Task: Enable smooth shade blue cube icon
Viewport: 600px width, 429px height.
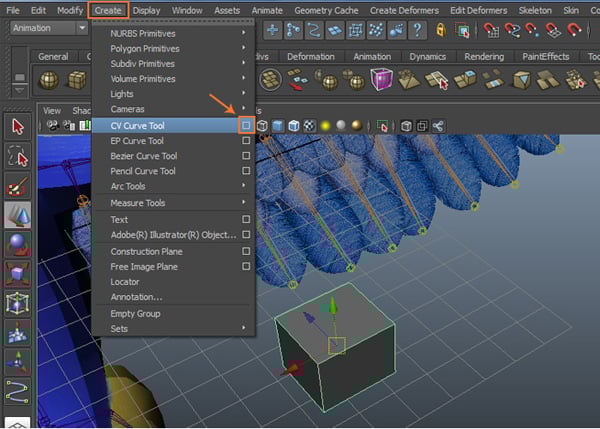Action: pos(278,126)
